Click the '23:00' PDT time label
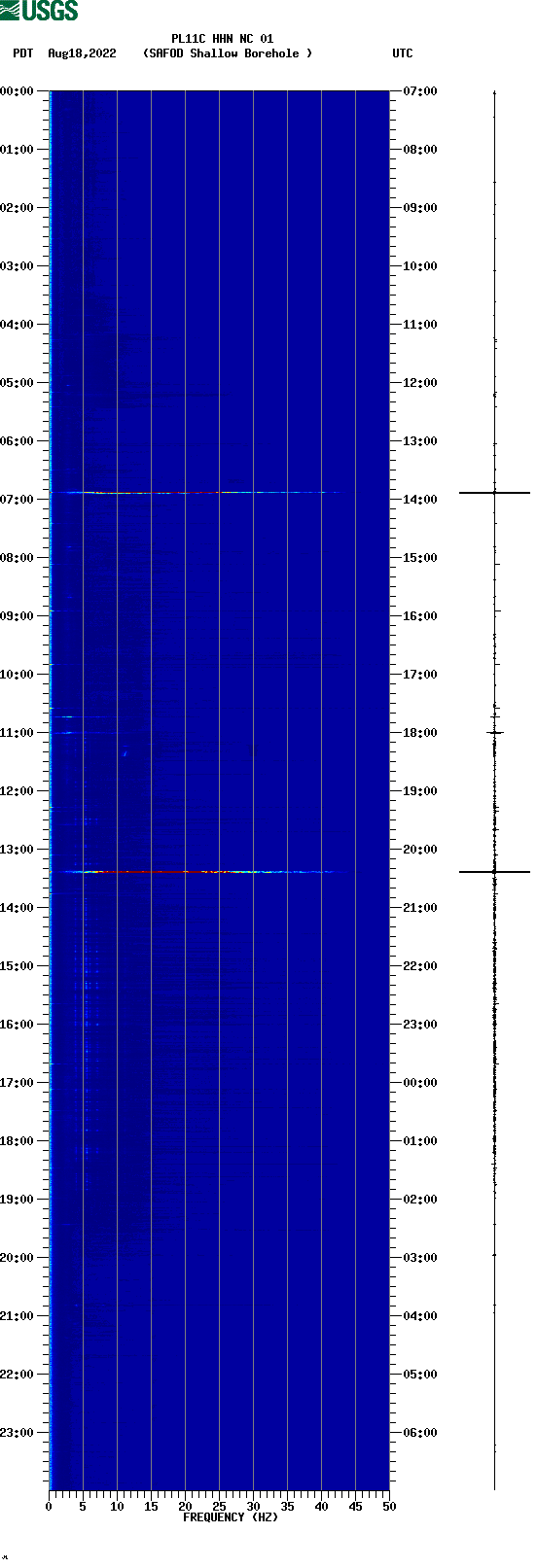The image size is (537, 1568). pos(17,1433)
